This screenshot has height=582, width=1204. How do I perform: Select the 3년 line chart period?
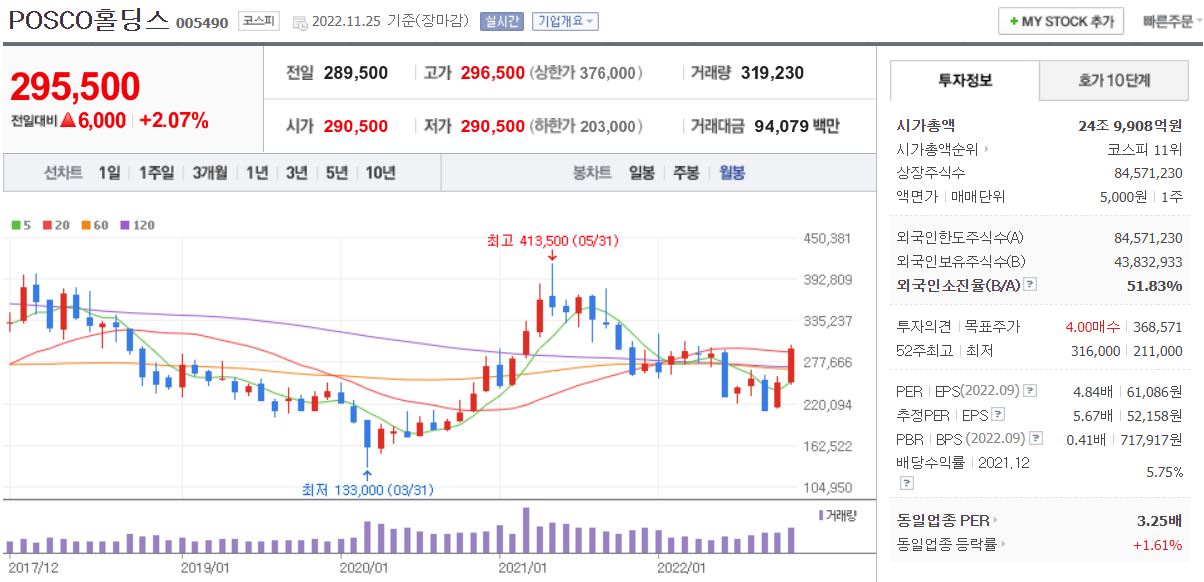[x=296, y=172]
